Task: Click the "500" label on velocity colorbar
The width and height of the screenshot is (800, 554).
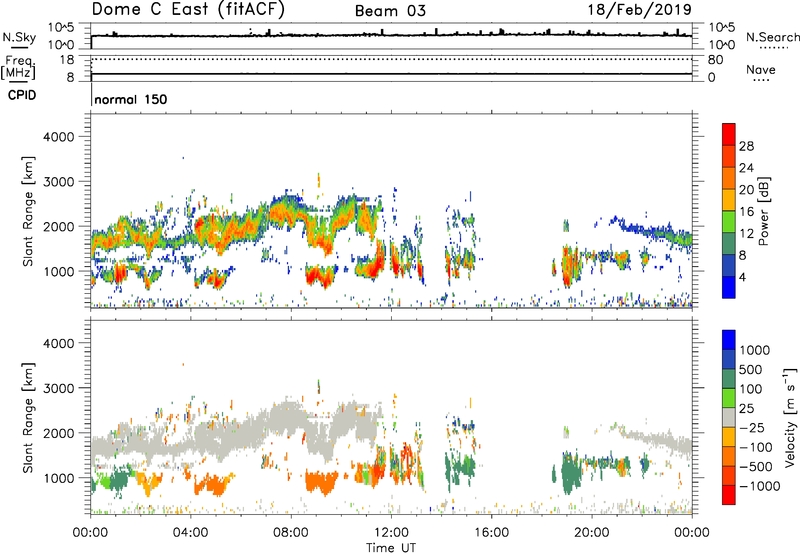Action: (751, 369)
